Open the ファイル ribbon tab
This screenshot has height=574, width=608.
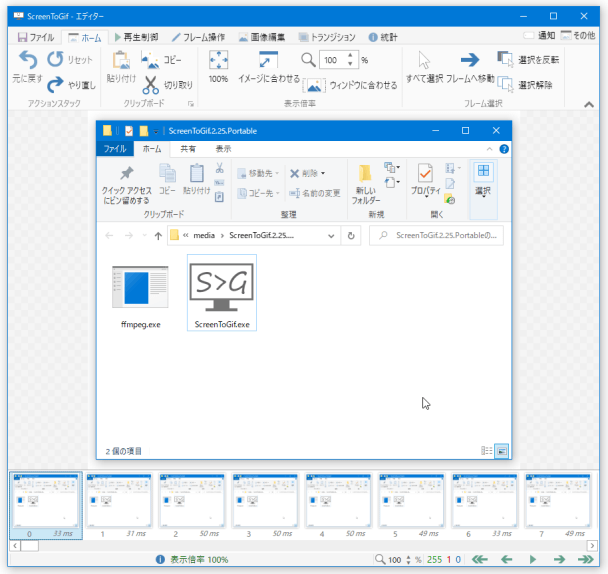click(x=36, y=37)
